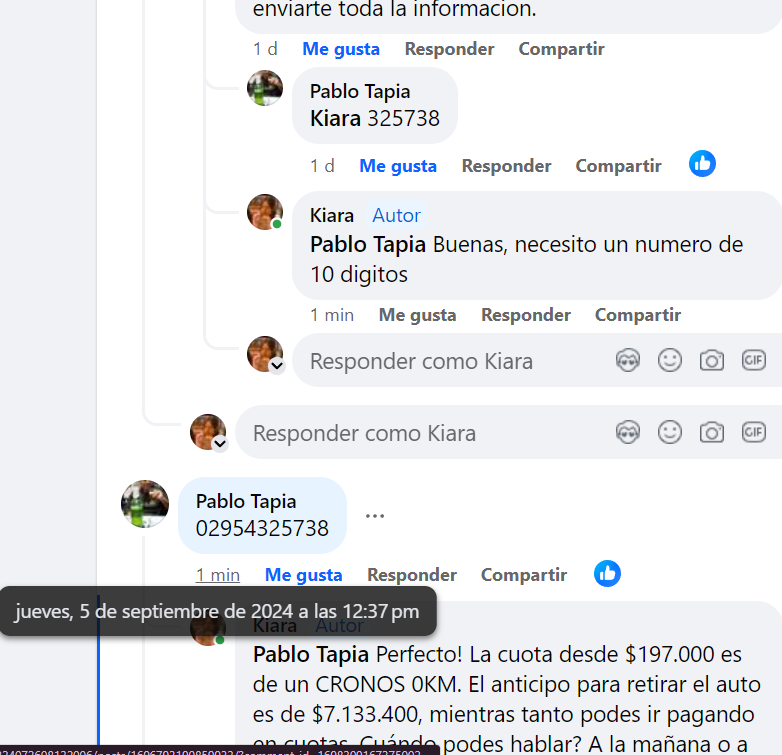Focus the nested Responder como Kiara field
This screenshot has width=782, height=755.
(x=451, y=361)
